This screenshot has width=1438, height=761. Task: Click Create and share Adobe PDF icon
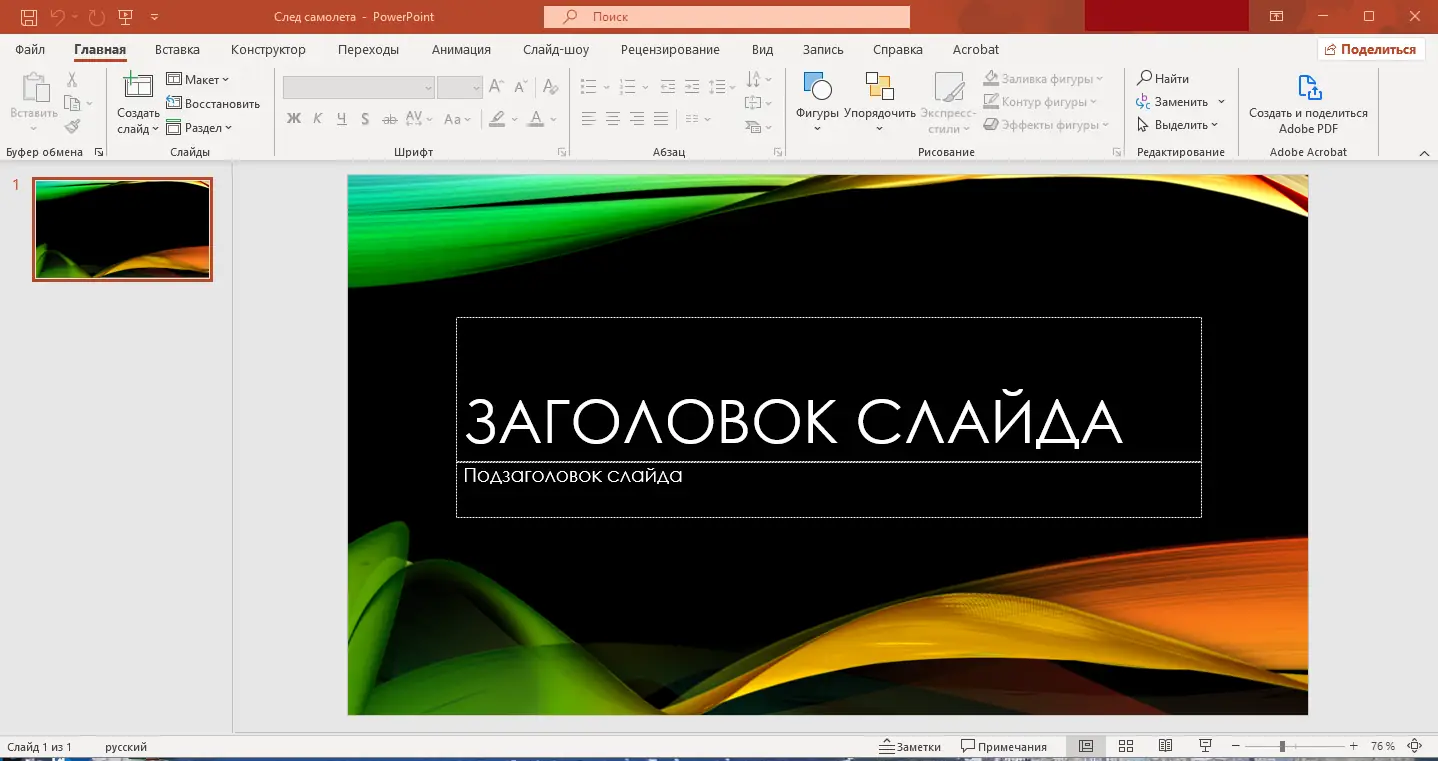(x=1308, y=89)
